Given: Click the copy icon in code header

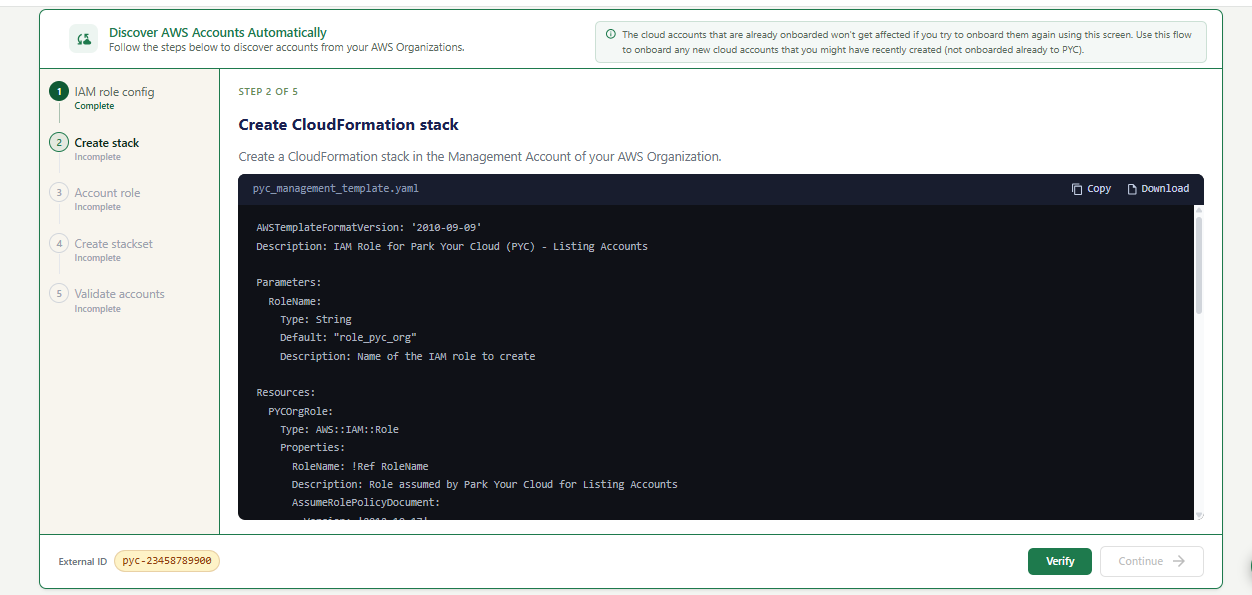Looking at the screenshot, I should pos(1077,189).
